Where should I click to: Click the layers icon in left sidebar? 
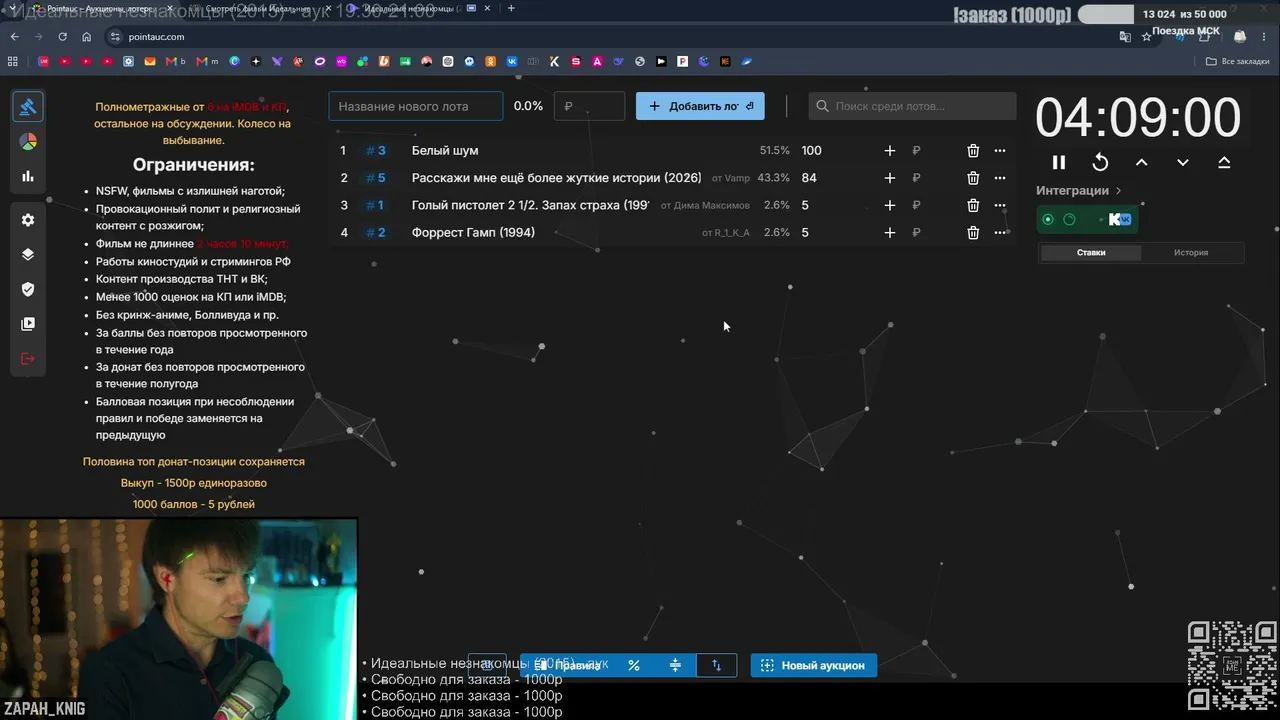28,254
